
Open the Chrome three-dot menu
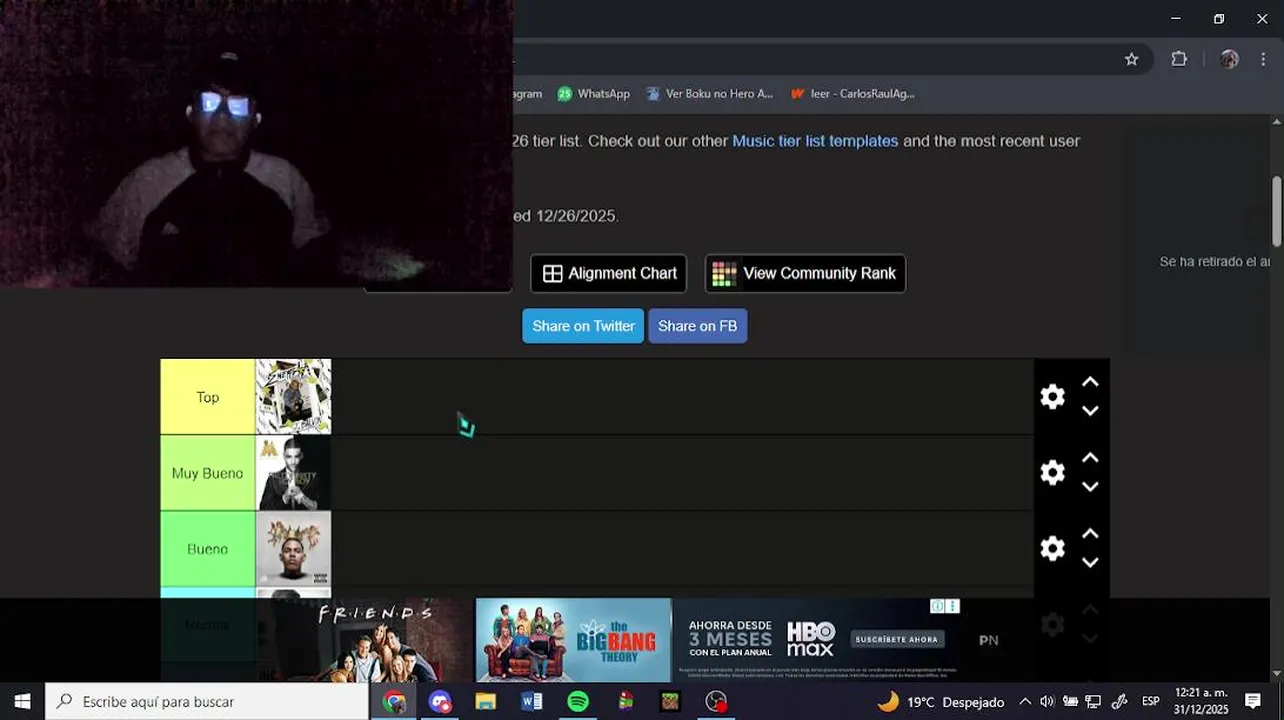pyautogui.click(x=1263, y=59)
